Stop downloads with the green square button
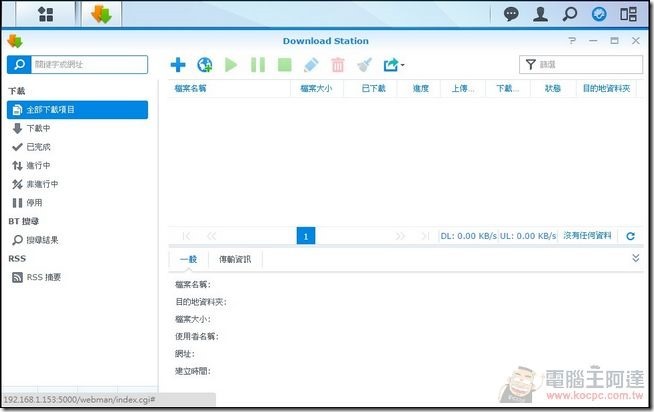 [284, 65]
